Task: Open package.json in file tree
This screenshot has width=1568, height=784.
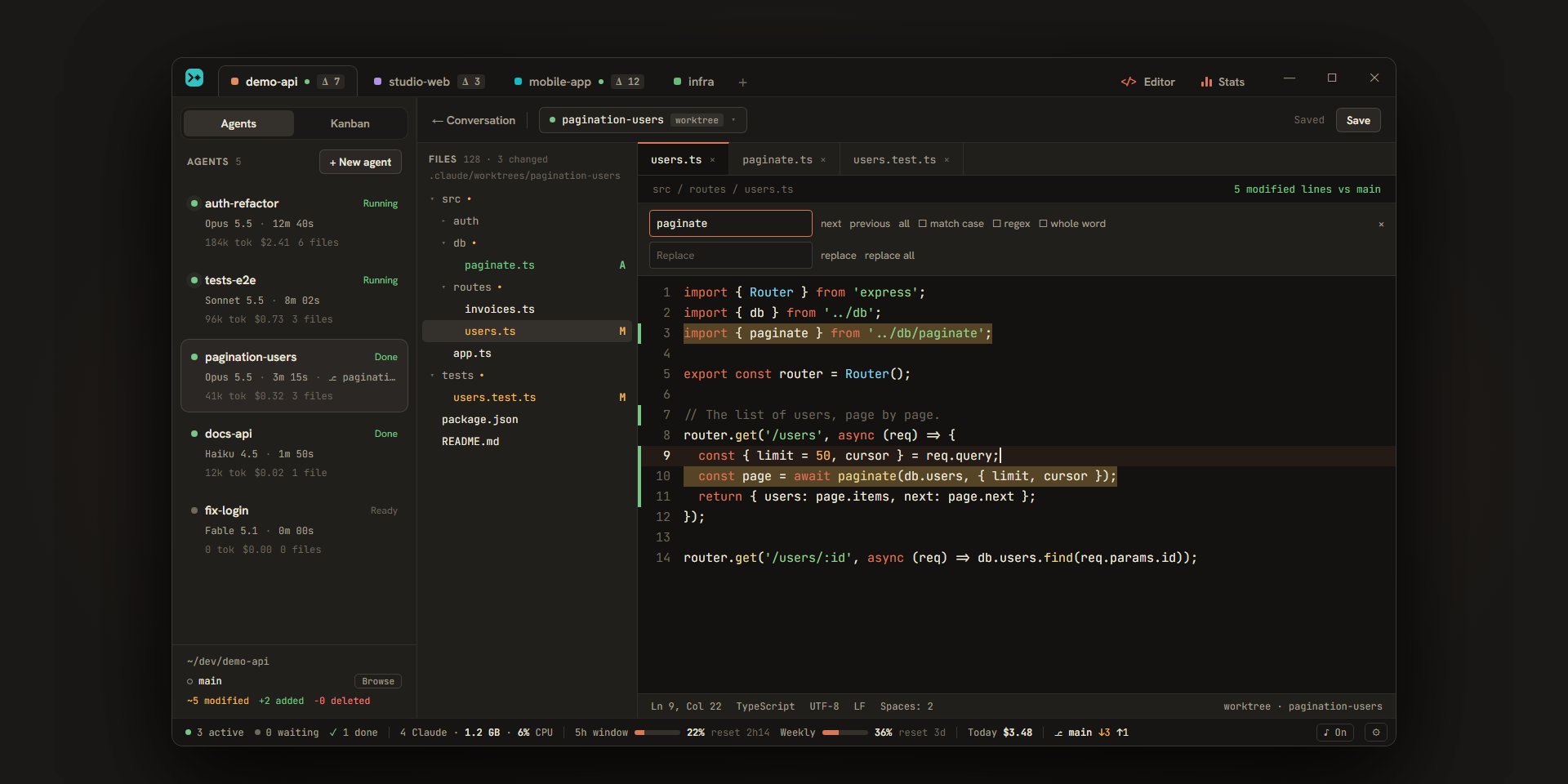Action: pyautogui.click(x=528, y=420)
